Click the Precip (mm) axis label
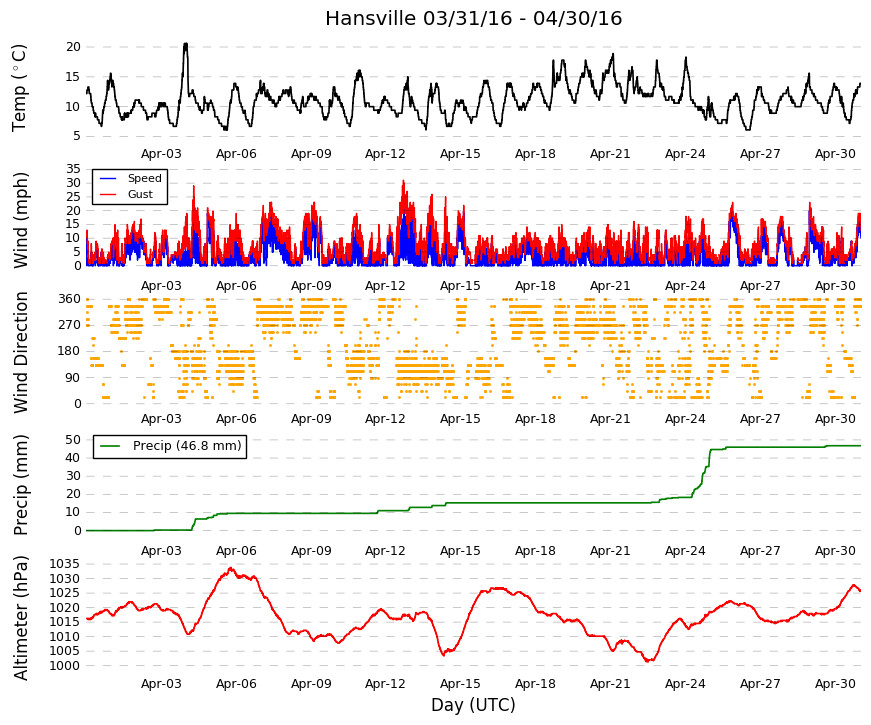Screen dimensions: 871x725 (x=21, y=485)
